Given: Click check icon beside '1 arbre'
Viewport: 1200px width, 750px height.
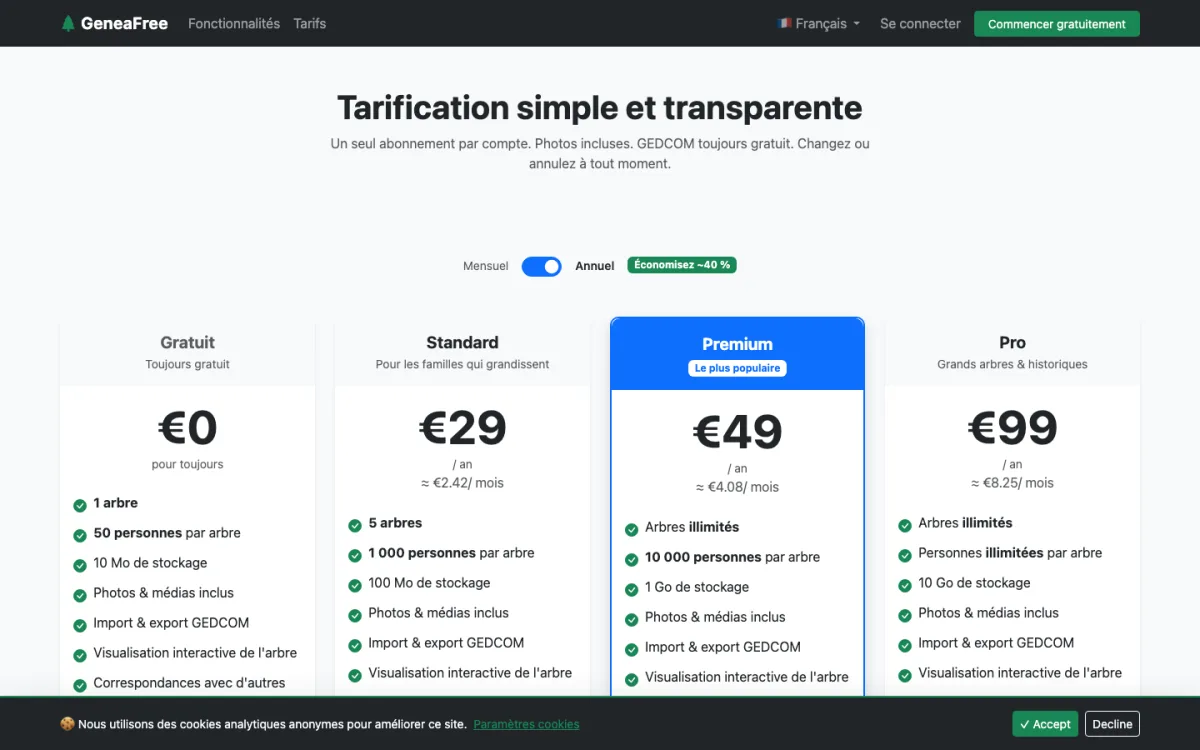Looking at the screenshot, I should point(80,505).
